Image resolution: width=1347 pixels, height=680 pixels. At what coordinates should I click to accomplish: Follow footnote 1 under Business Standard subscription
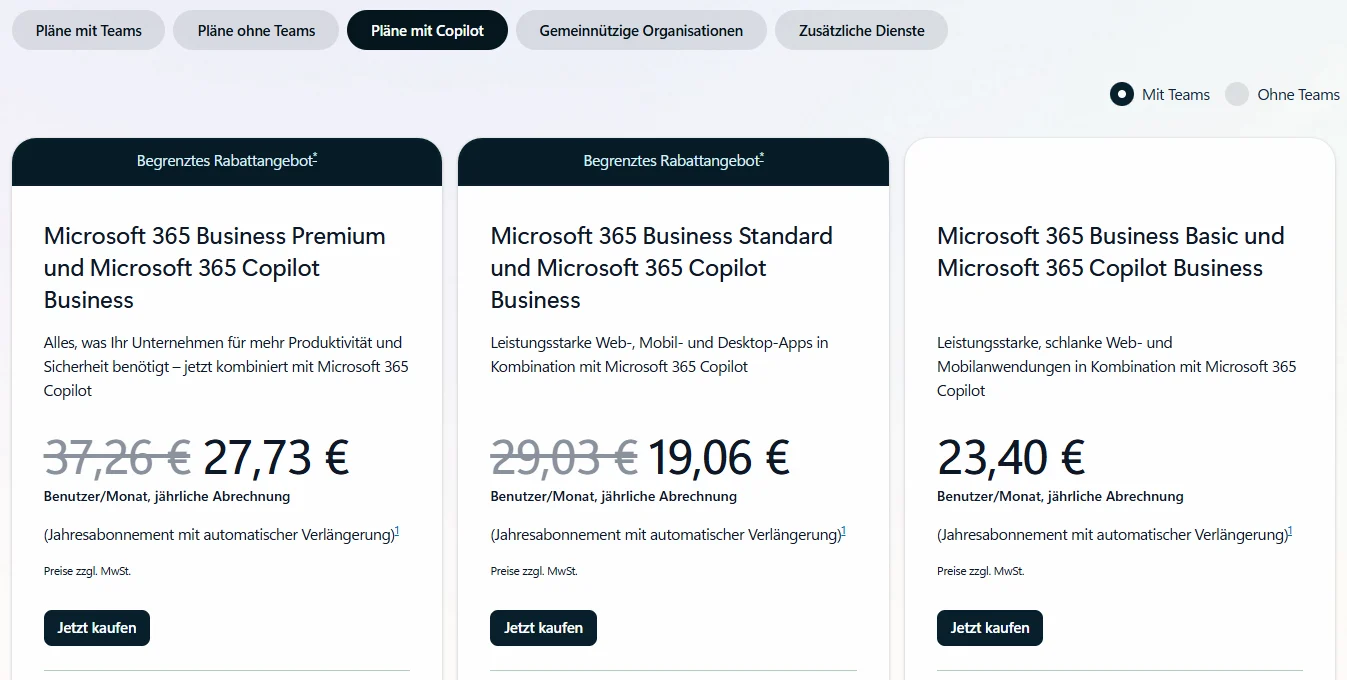click(x=844, y=531)
